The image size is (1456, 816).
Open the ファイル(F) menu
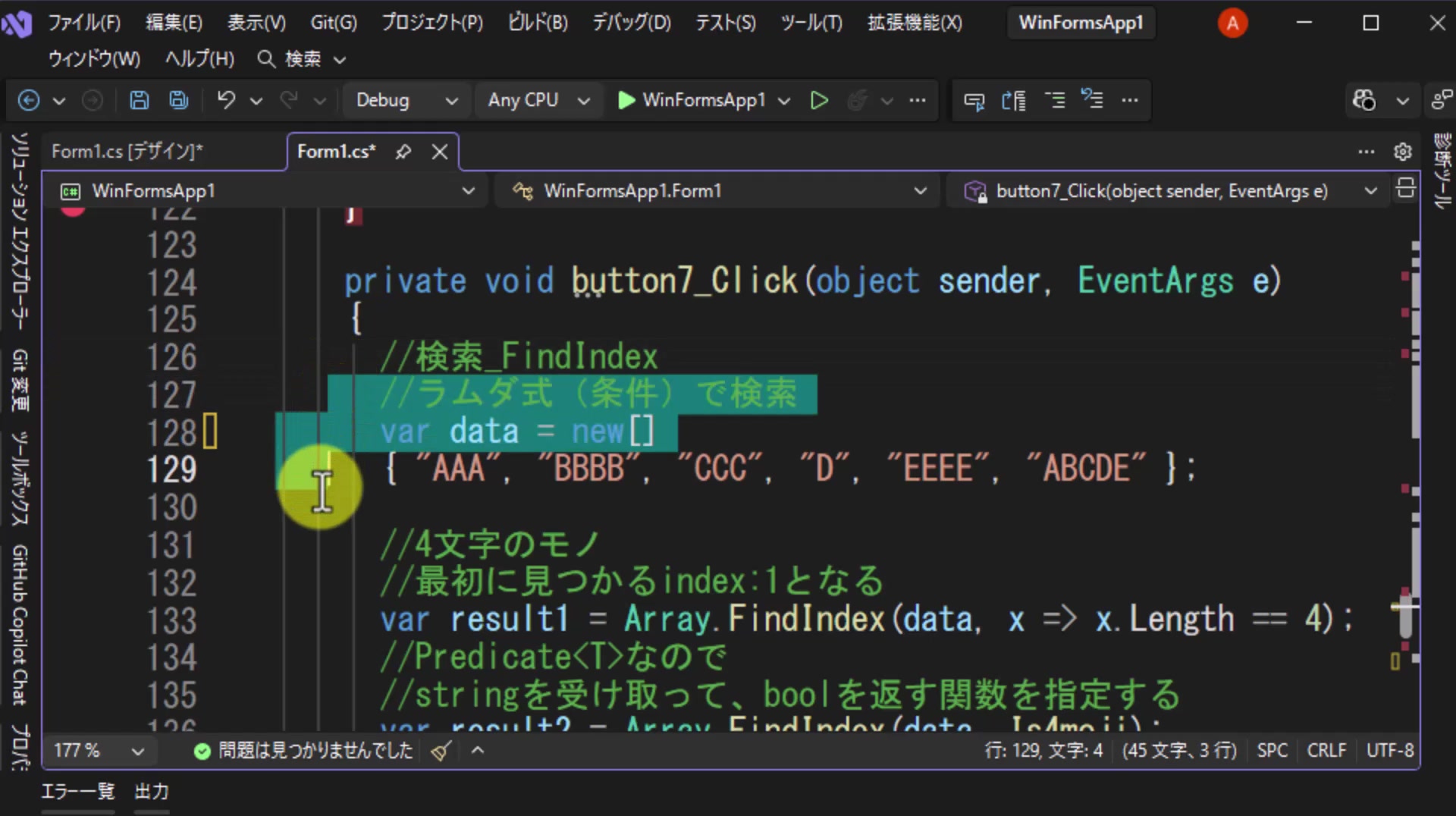84,23
